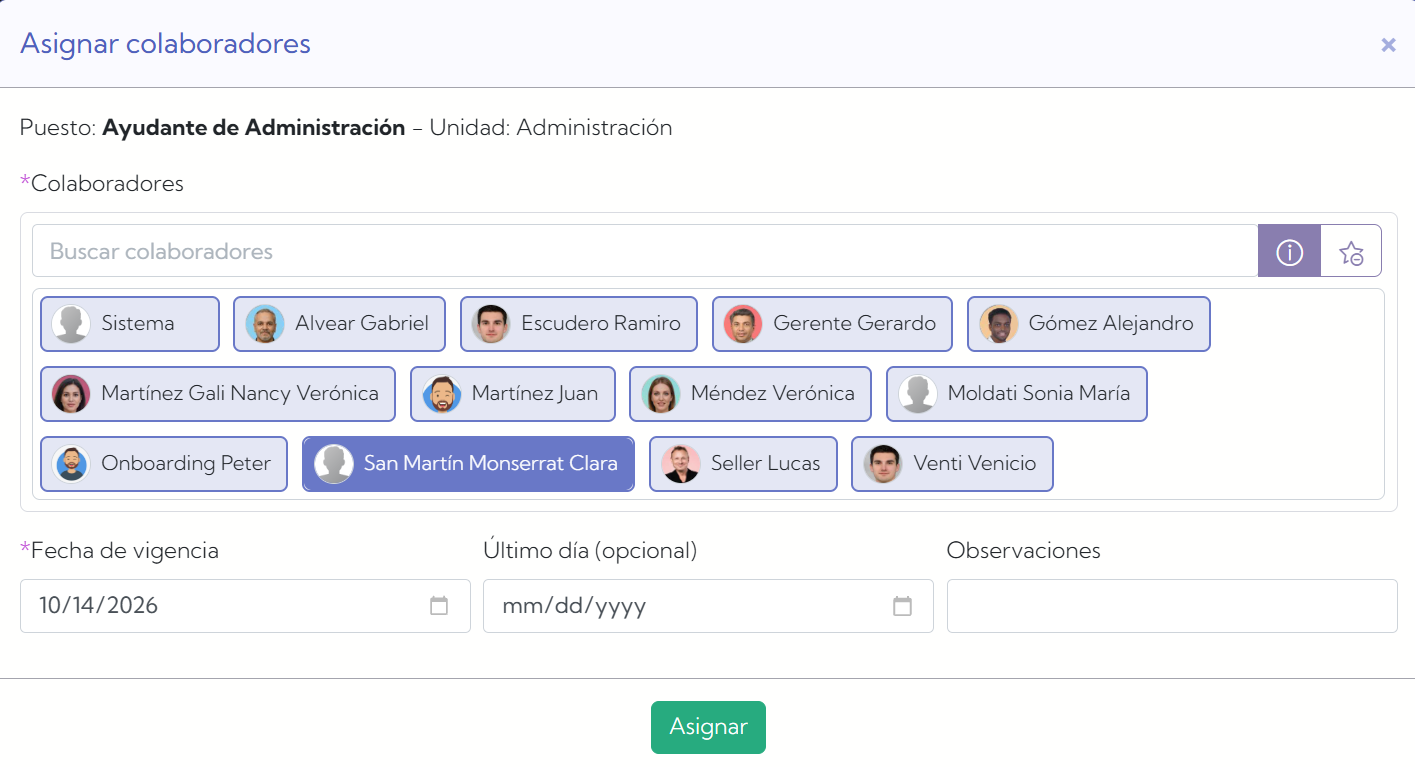The height and width of the screenshot is (767, 1415).
Task: Select collaborator Gerente Gerardo
Action: (x=832, y=324)
